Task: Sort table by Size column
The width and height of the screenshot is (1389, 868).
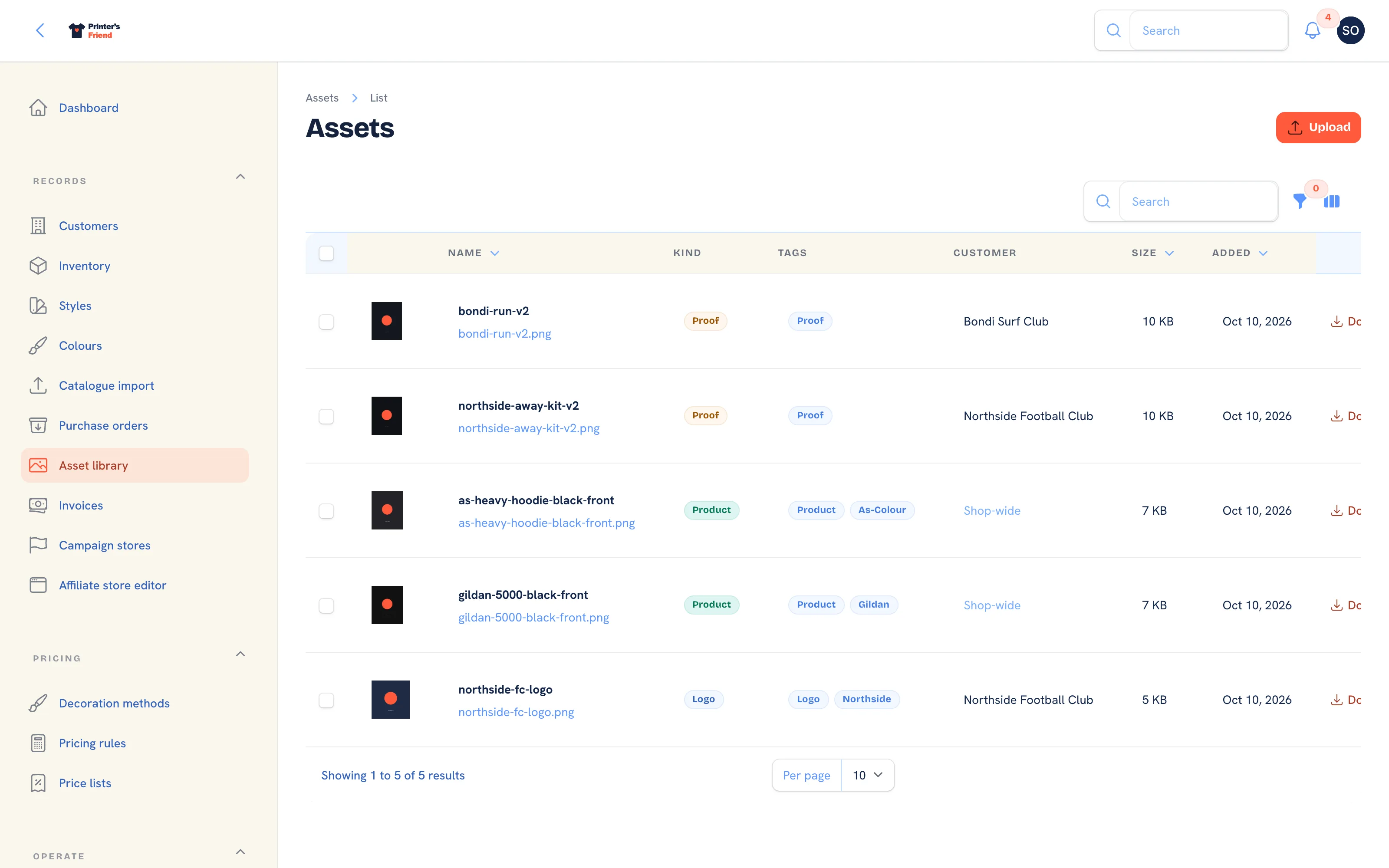Action: [1152, 253]
